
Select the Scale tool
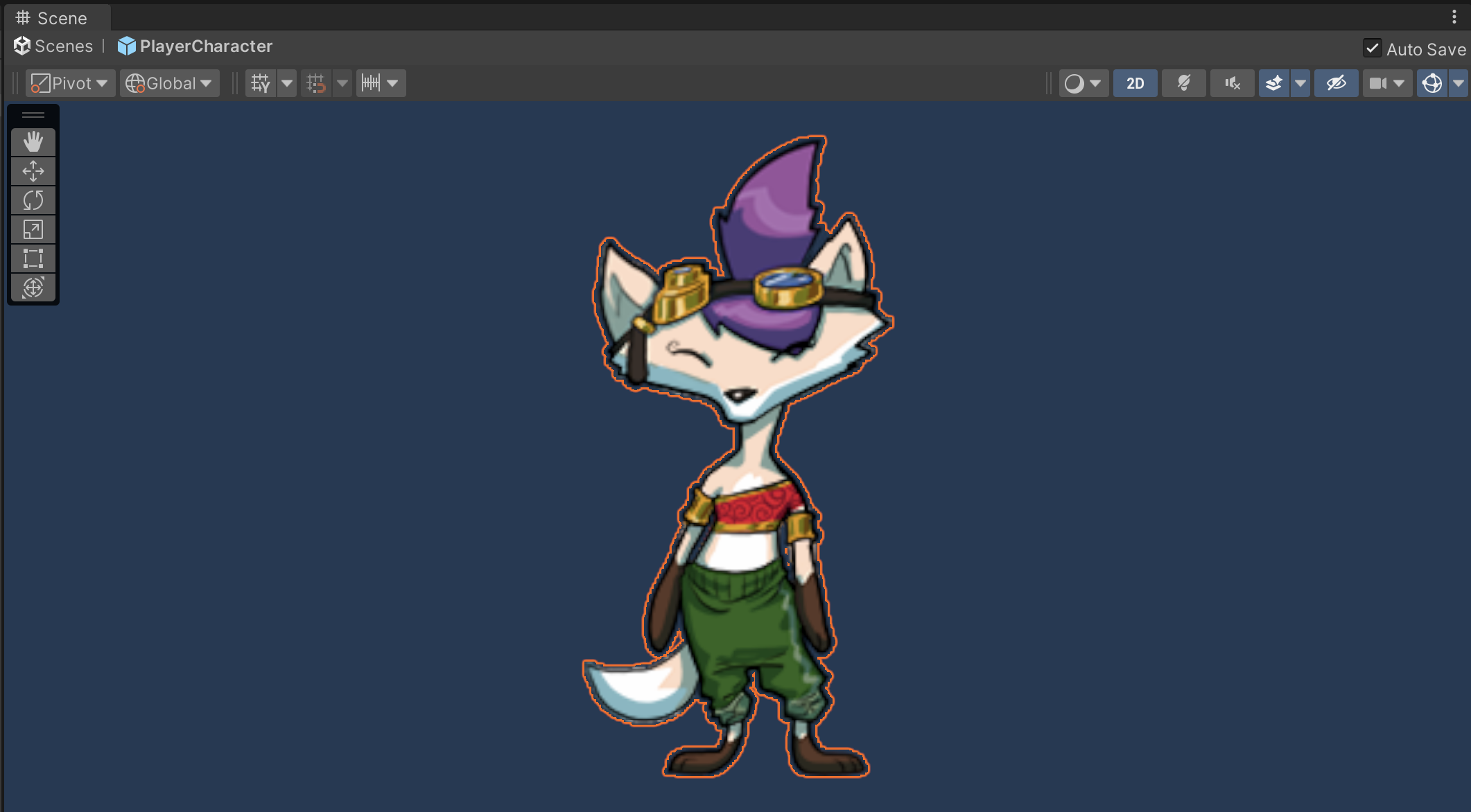click(x=33, y=229)
